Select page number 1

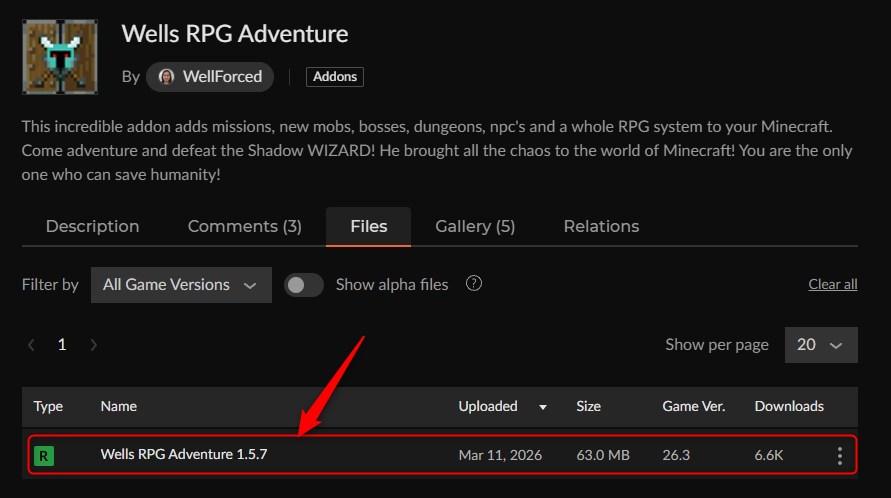click(x=62, y=345)
